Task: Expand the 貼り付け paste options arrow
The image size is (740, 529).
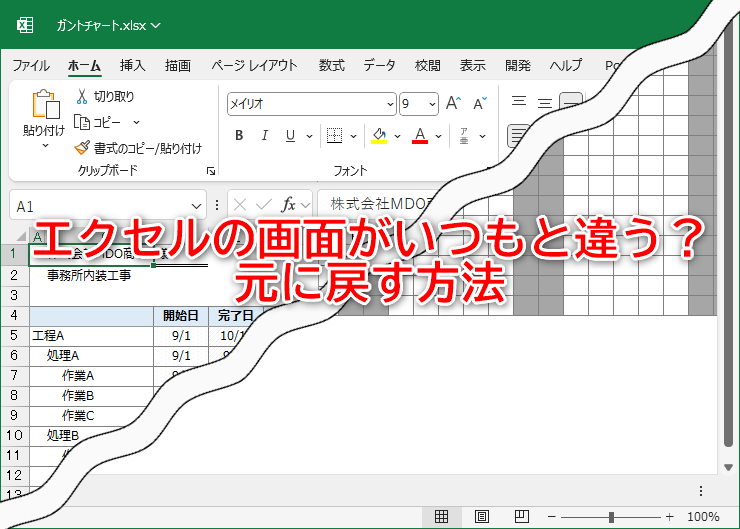Action: click(45, 145)
